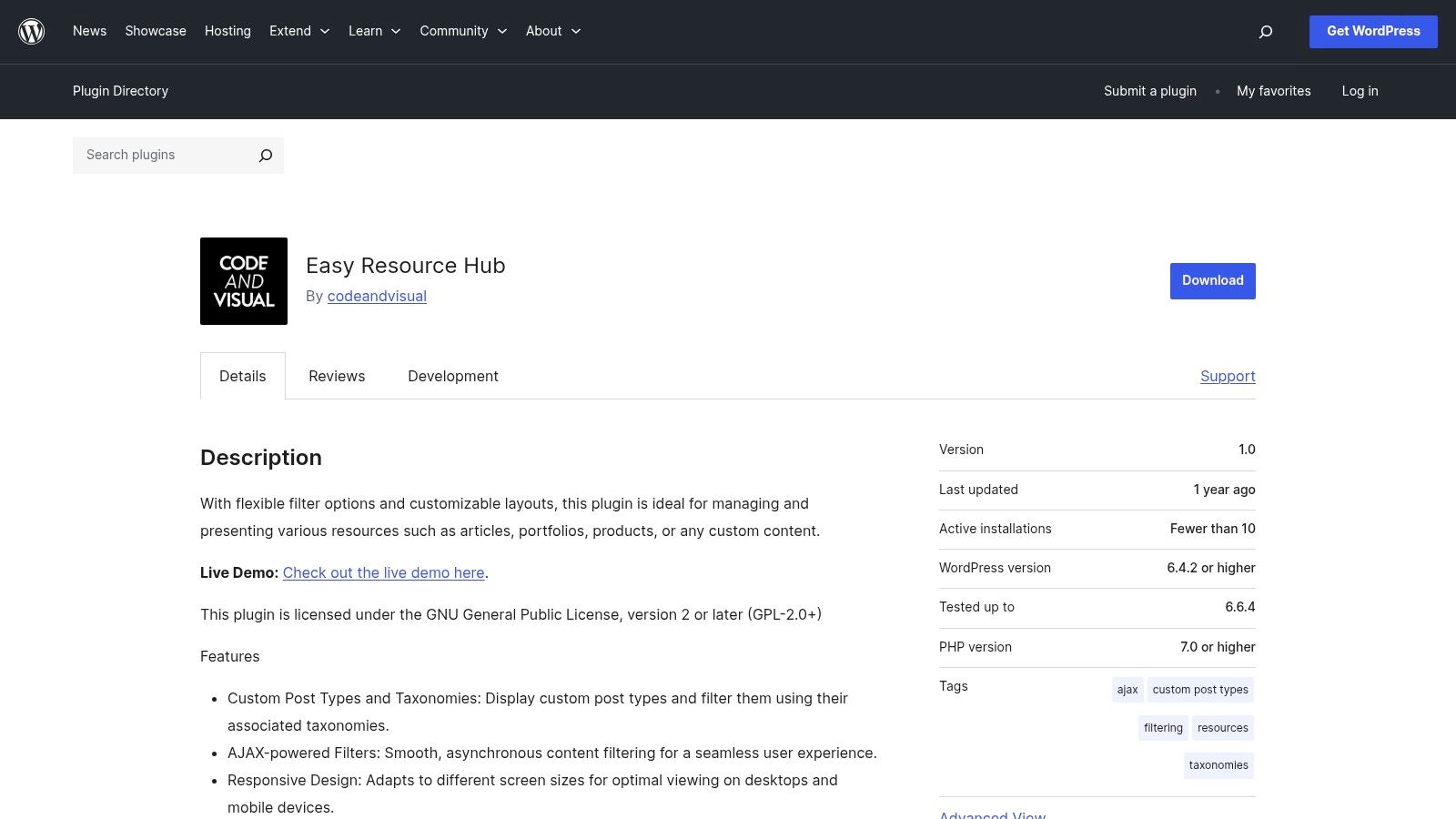Click the Code and Visual plugin icon
The width and height of the screenshot is (1456, 819).
click(x=243, y=280)
